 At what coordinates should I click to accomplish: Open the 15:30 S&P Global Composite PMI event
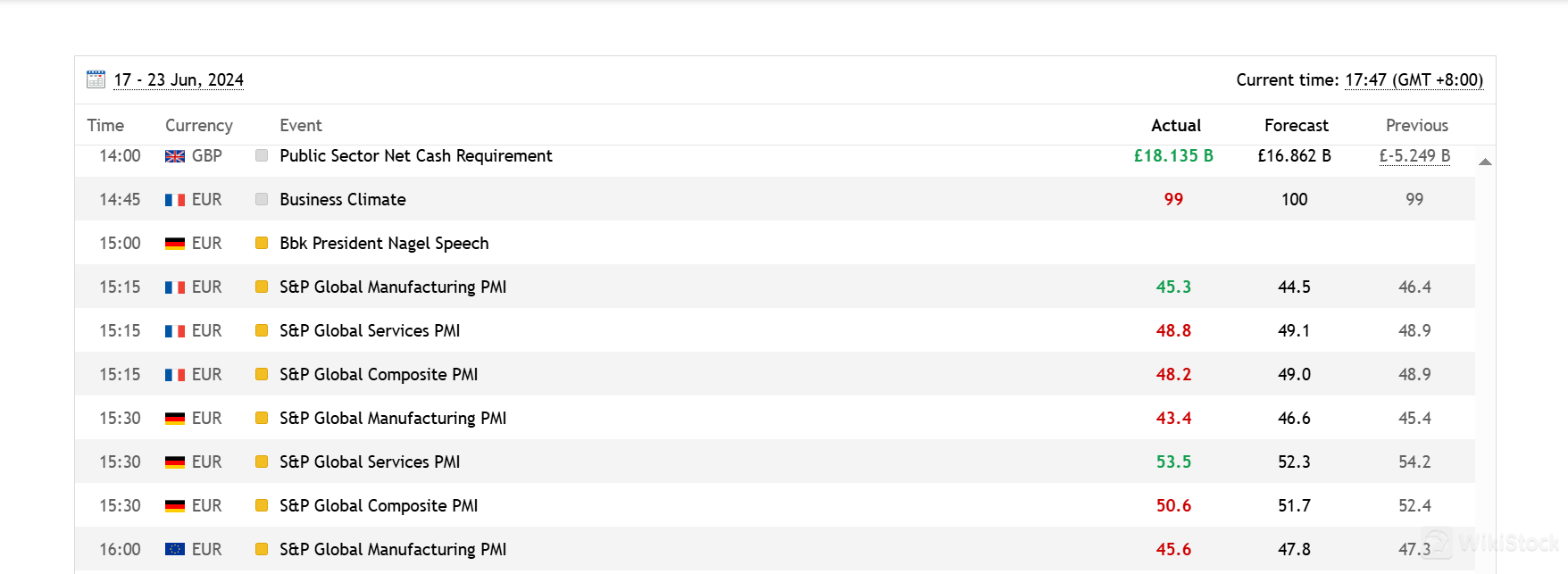click(x=379, y=506)
